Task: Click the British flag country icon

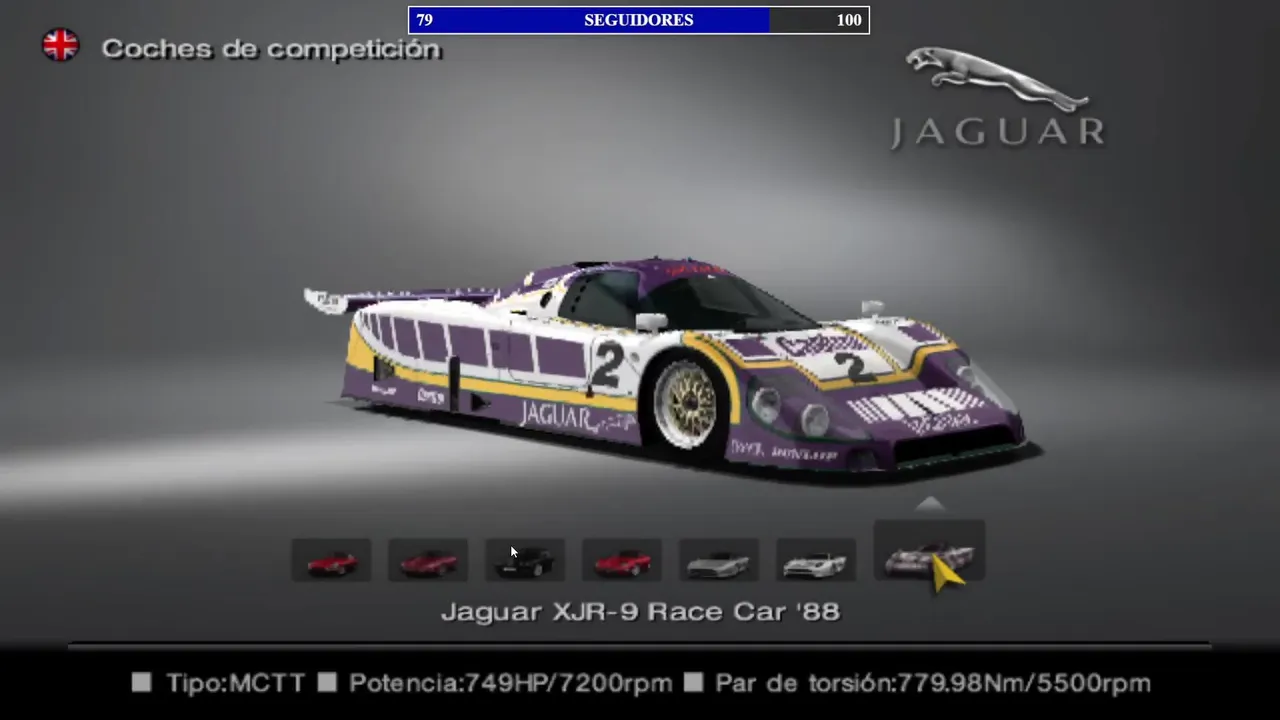Action: (x=60, y=45)
